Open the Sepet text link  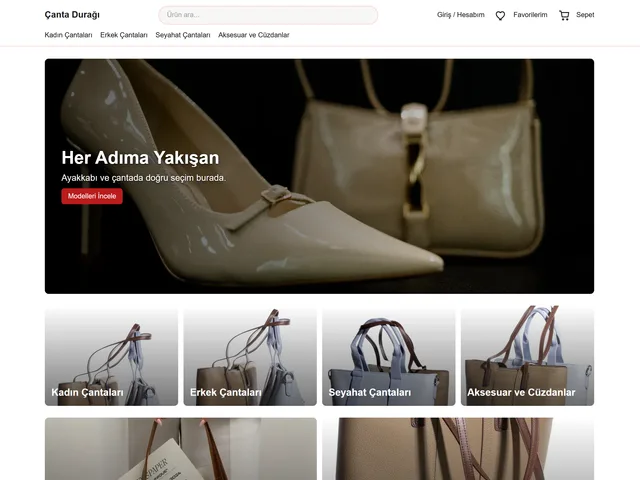pyautogui.click(x=585, y=15)
